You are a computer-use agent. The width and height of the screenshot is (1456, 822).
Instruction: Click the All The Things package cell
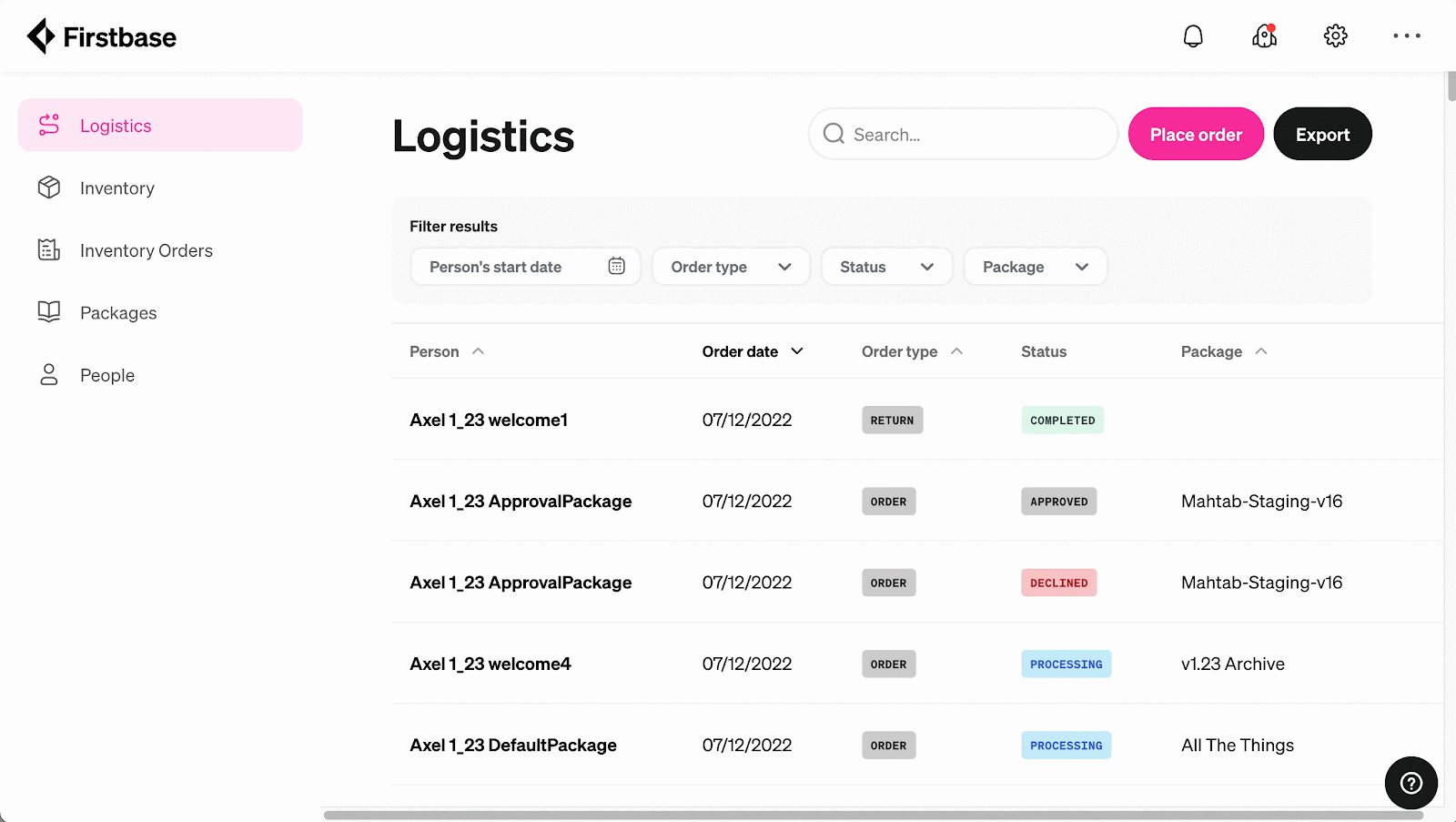[1237, 745]
